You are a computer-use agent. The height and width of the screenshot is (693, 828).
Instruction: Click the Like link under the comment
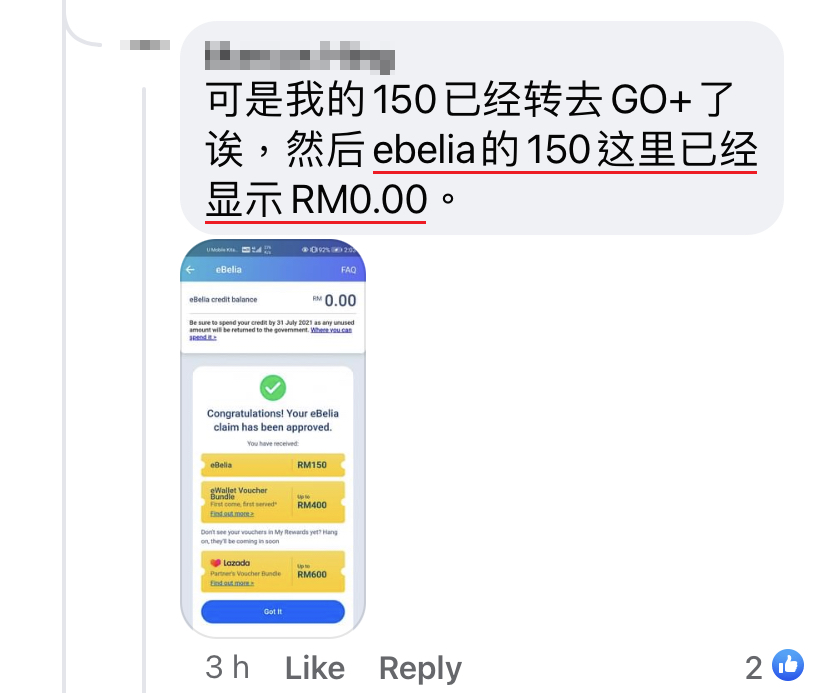point(315,668)
